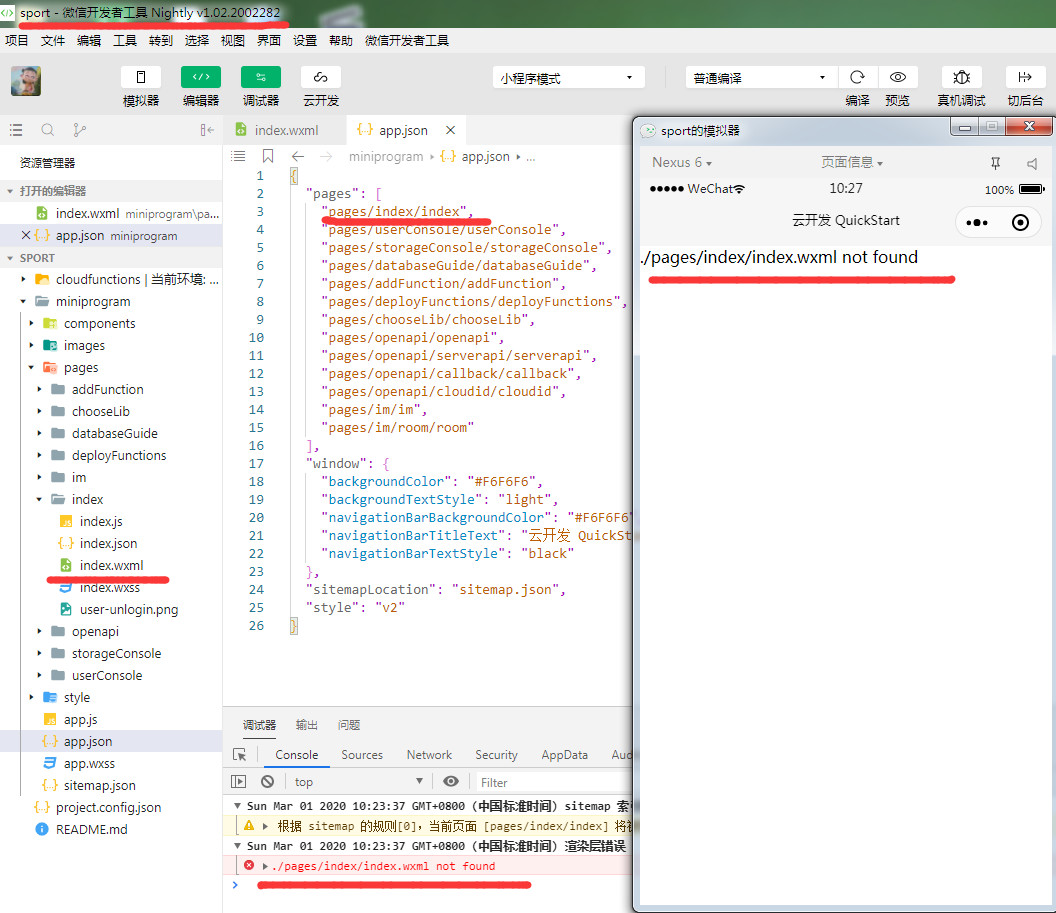
Task: Switch to the 问题 problems tab
Action: [x=348, y=725]
